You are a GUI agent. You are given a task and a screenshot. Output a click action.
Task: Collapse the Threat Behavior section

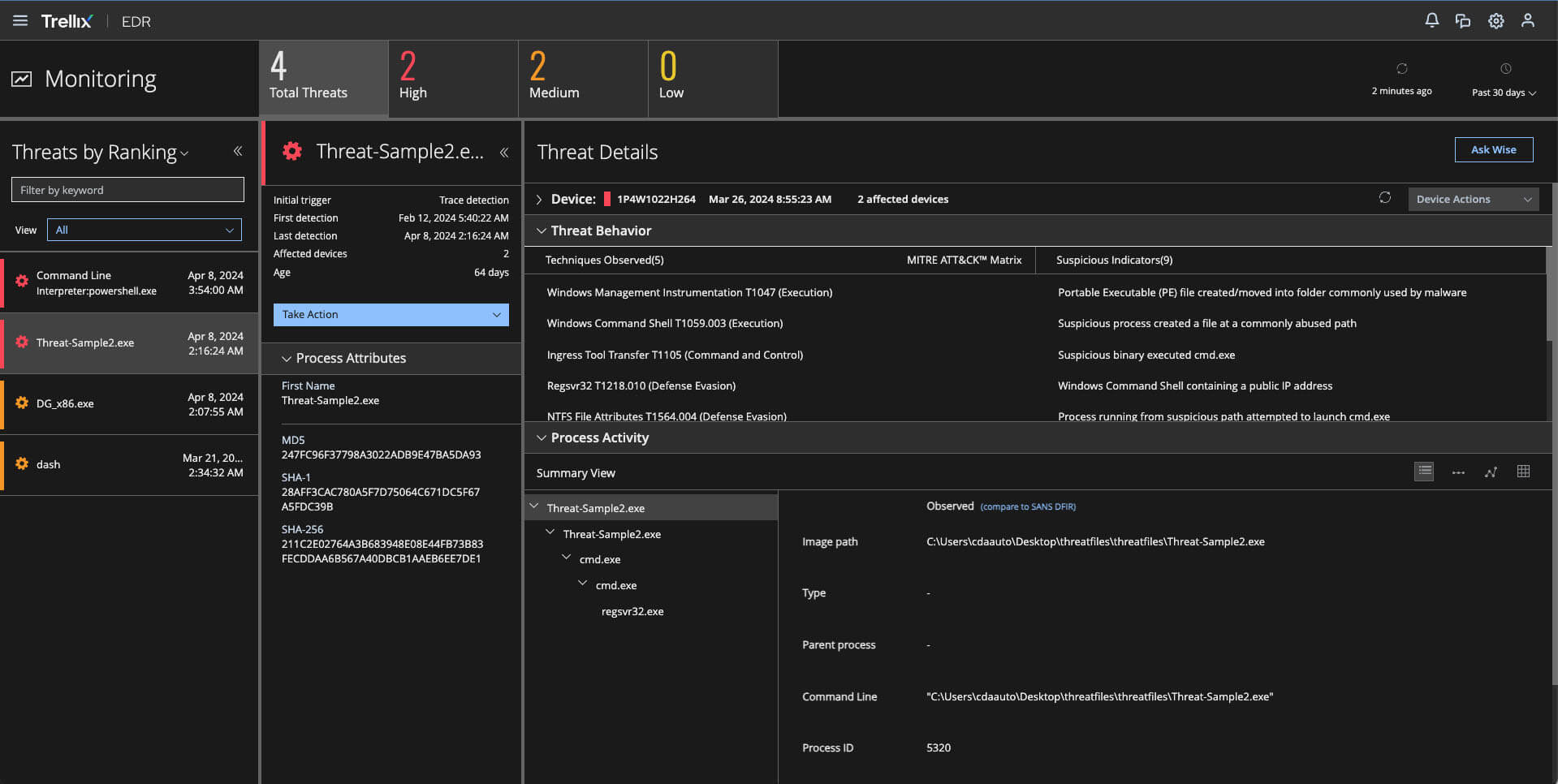pos(542,230)
